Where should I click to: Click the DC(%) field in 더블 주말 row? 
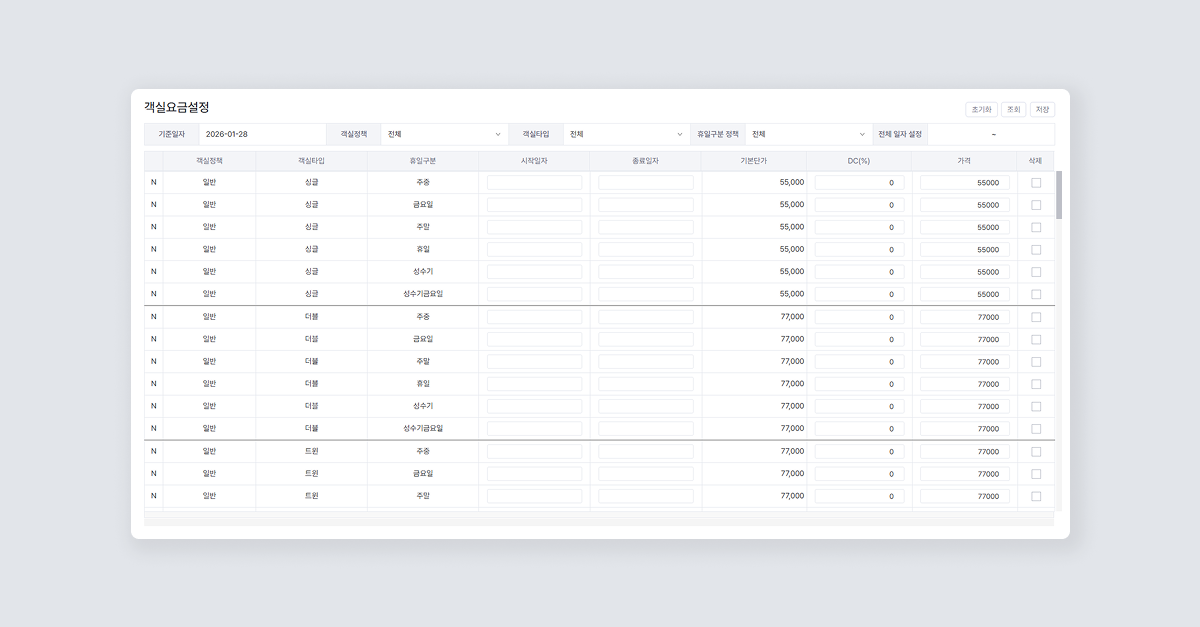coord(860,361)
